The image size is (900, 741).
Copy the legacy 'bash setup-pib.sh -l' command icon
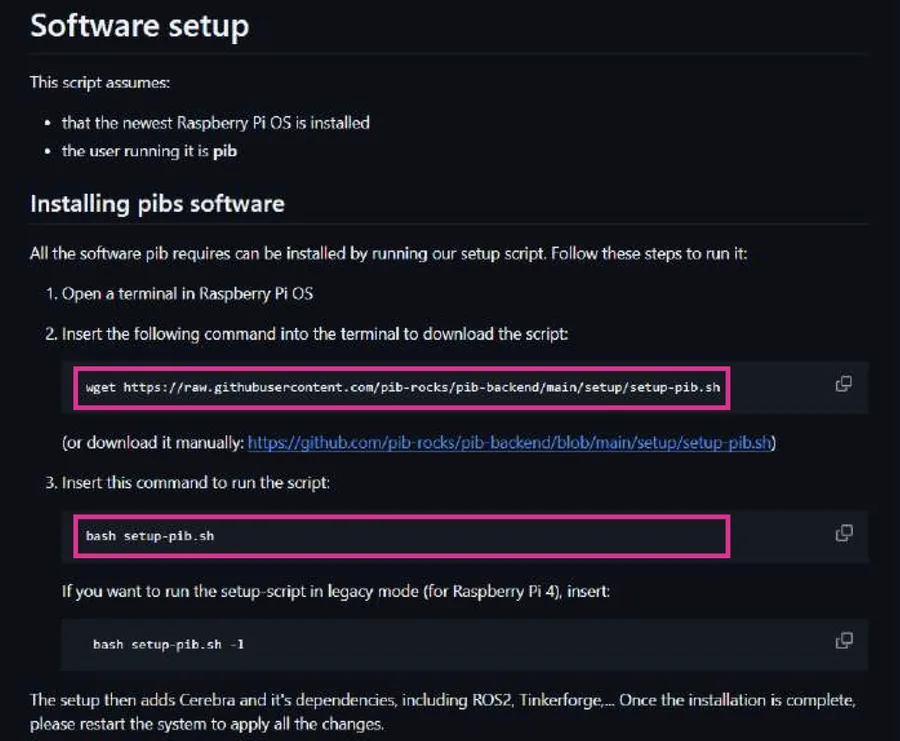coord(844,640)
